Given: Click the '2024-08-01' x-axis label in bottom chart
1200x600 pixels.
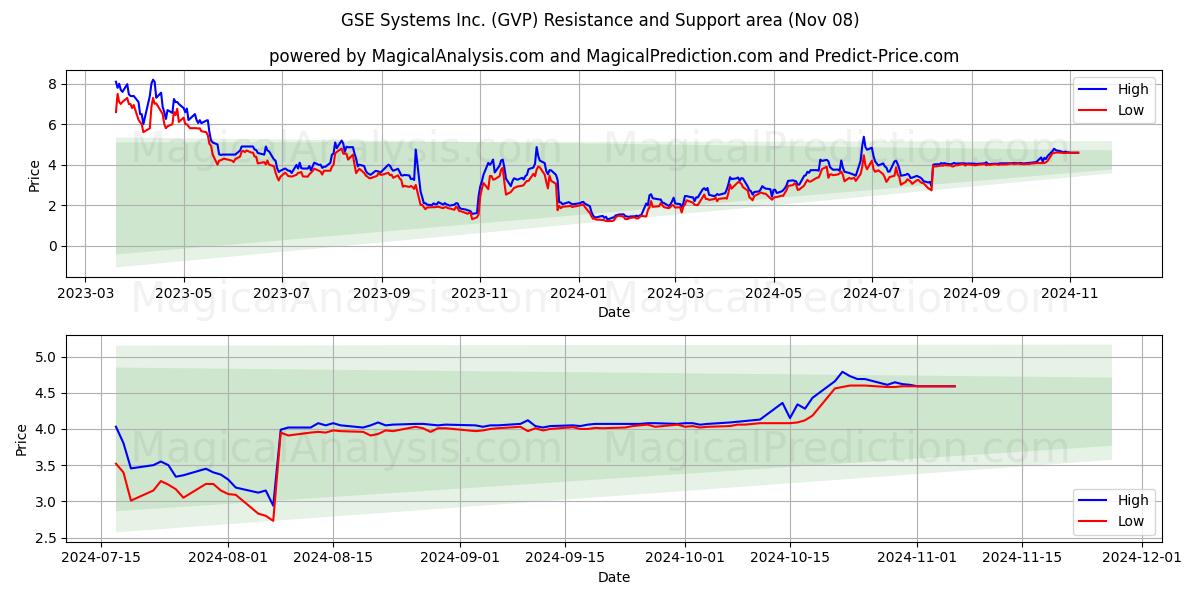Looking at the screenshot, I should click(x=228, y=559).
